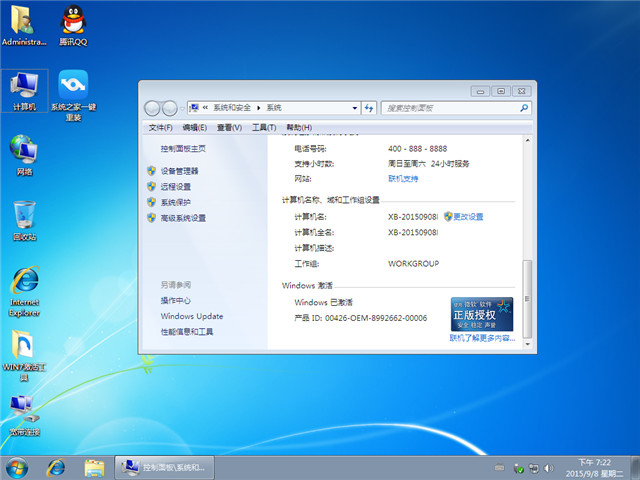Click the 正版授权 genuine software badge
This screenshot has width=640, height=480.
click(x=482, y=314)
